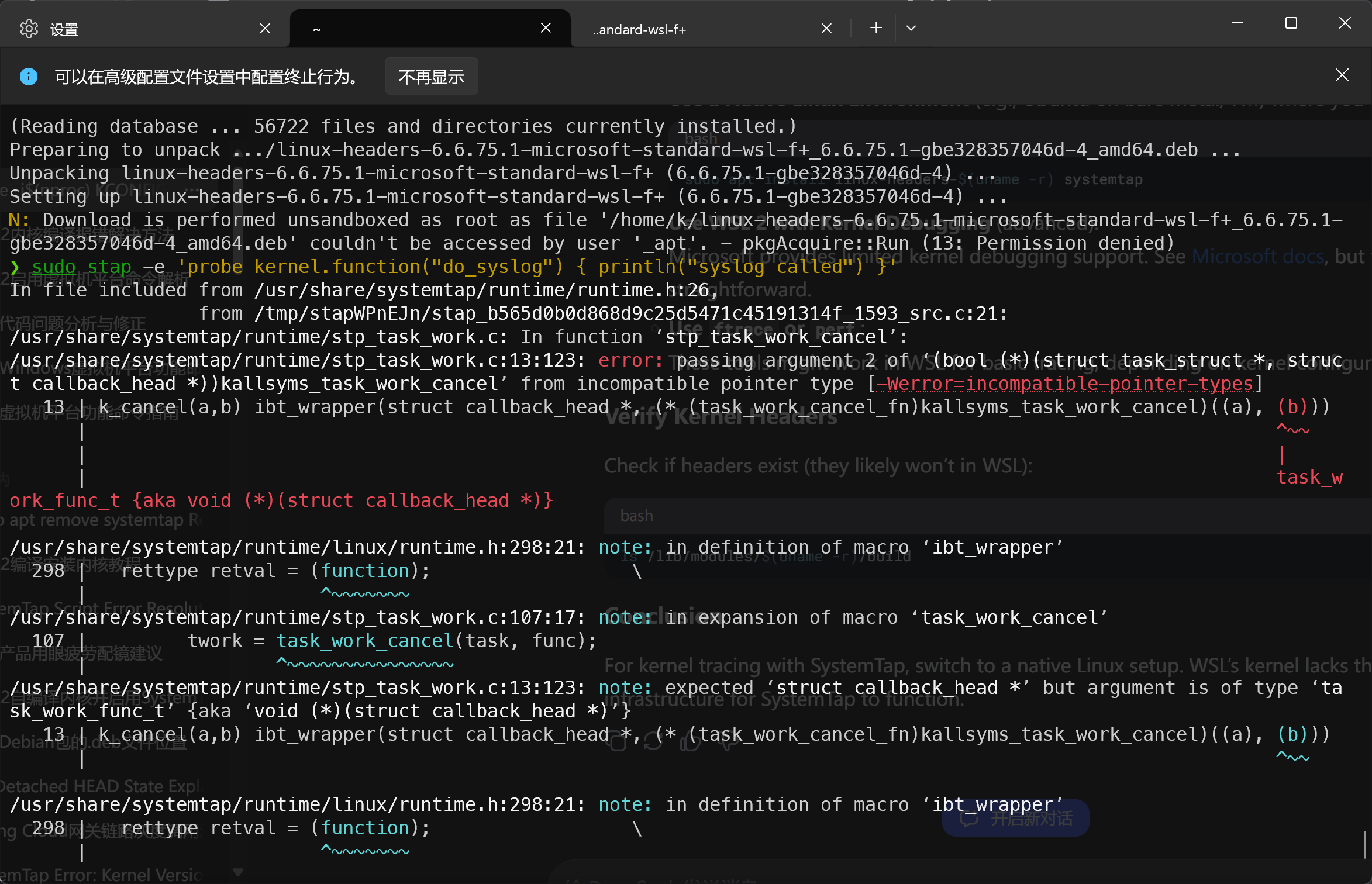The width and height of the screenshot is (1372, 884).
Task: Click the -Werror=incompatible-pointer-types flag text
Action: [x=1064, y=384]
